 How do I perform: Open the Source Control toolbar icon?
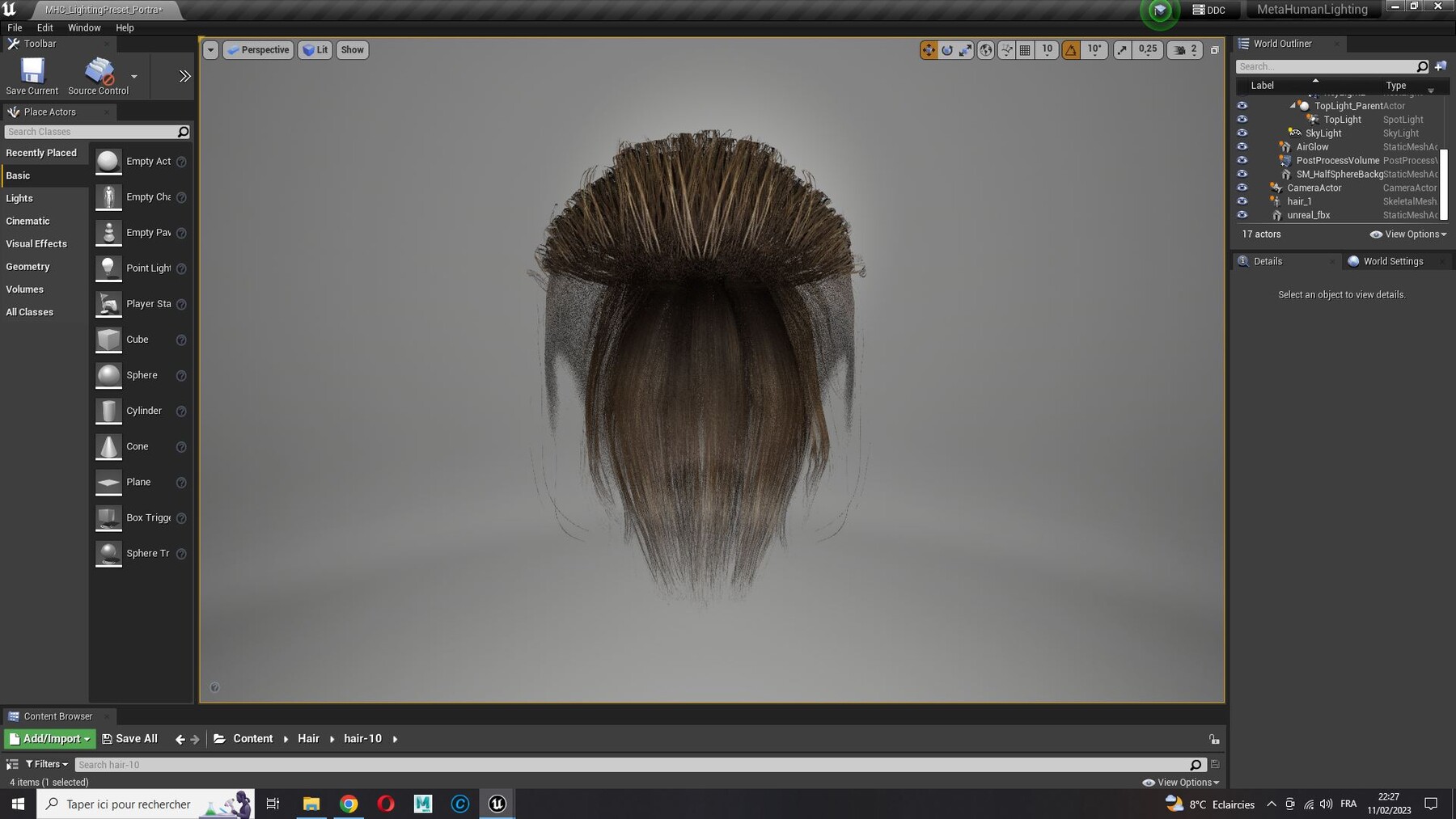[x=99, y=71]
